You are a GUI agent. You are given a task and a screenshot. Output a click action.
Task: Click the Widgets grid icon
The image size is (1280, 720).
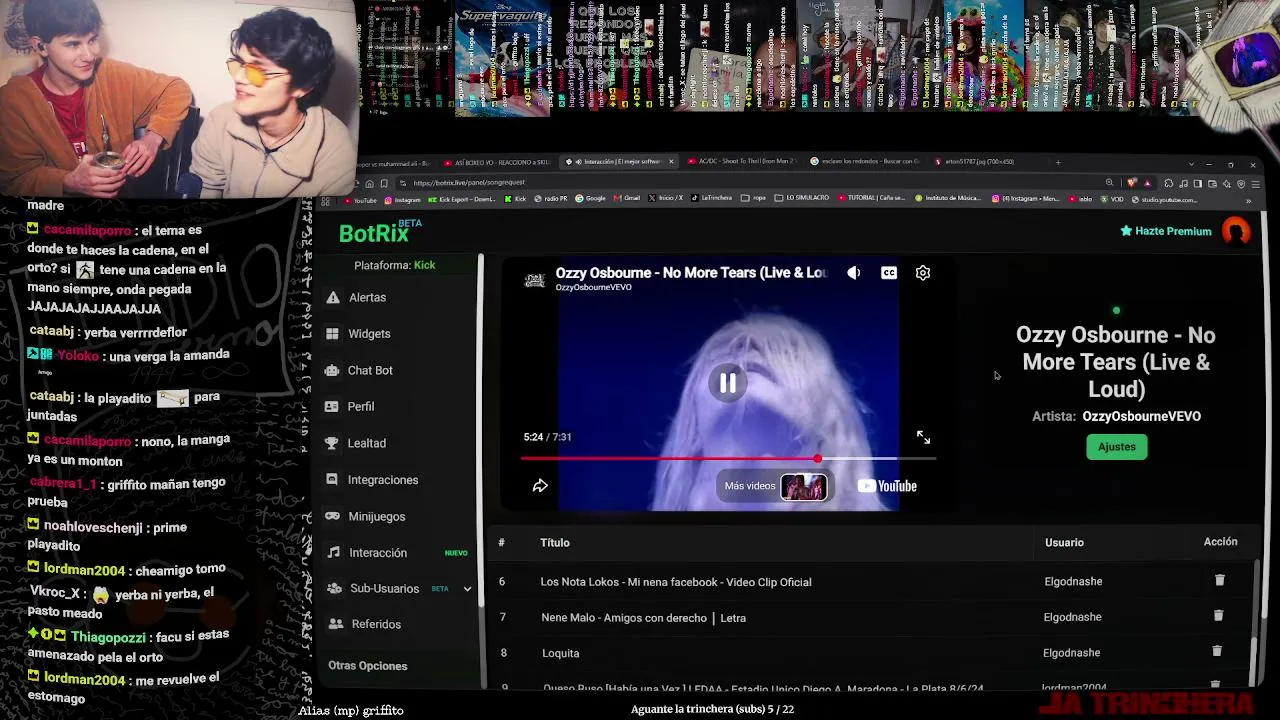point(333,334)
